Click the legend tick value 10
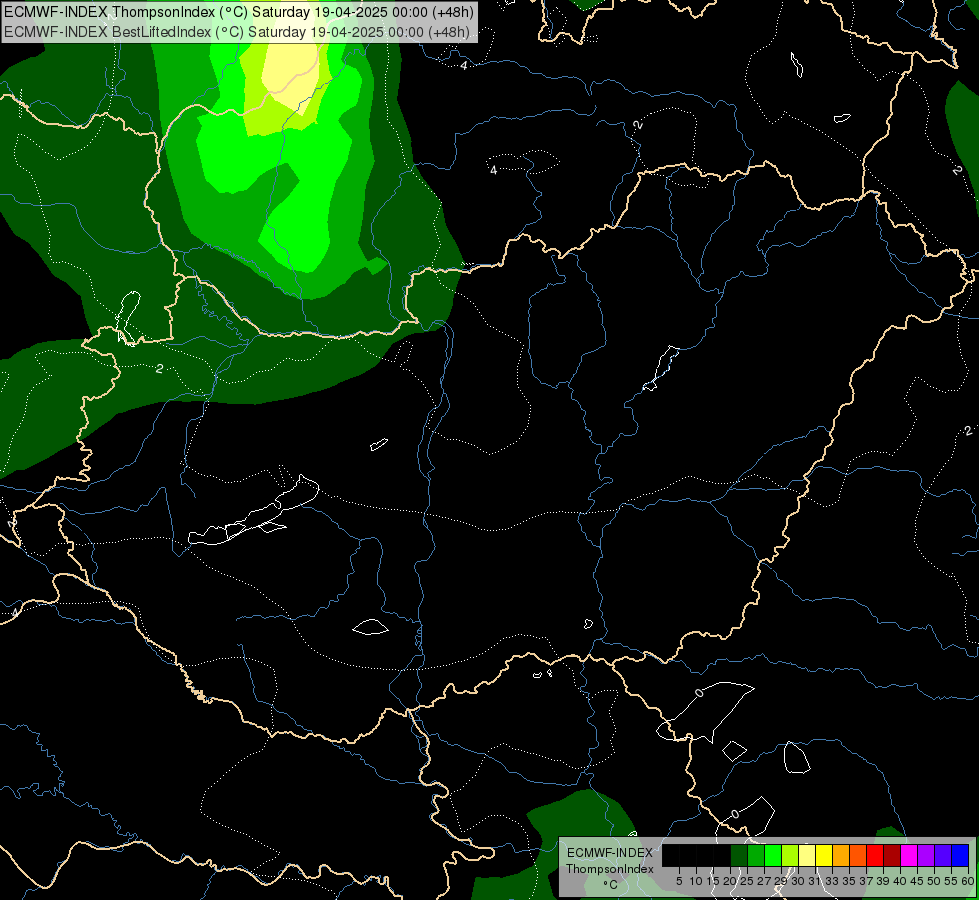The height and width of the screenshot is (900, 979). (696, 881)
